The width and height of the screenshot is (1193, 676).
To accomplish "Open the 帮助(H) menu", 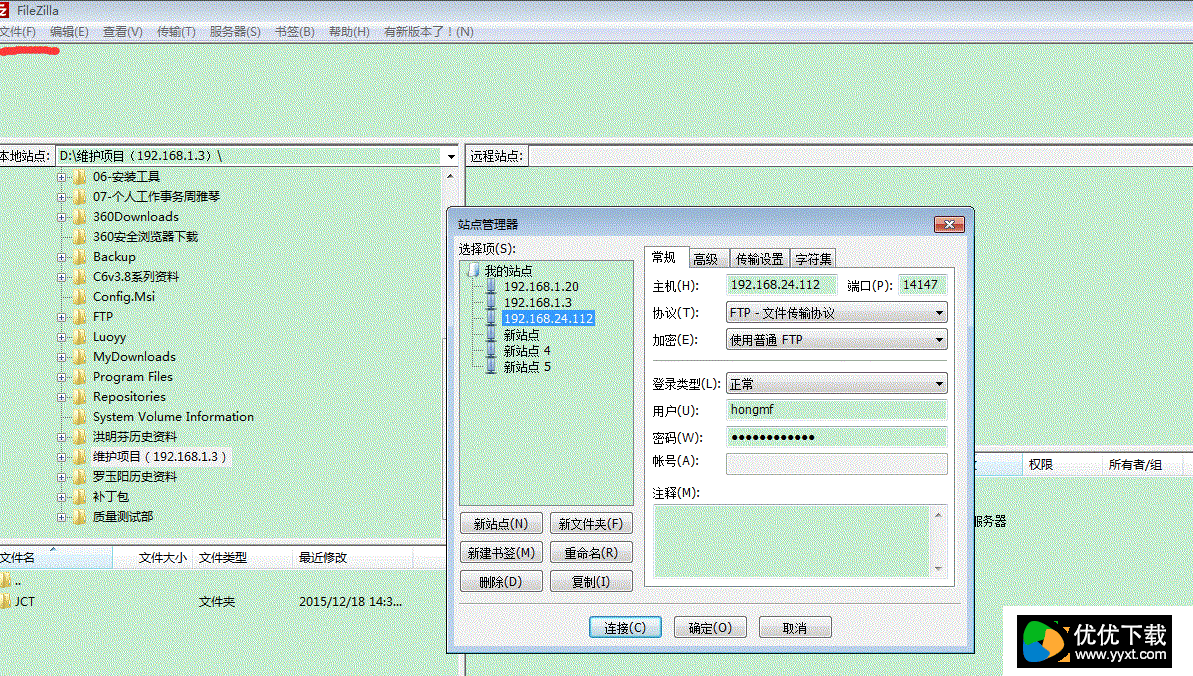I will [x=349, y=32].
